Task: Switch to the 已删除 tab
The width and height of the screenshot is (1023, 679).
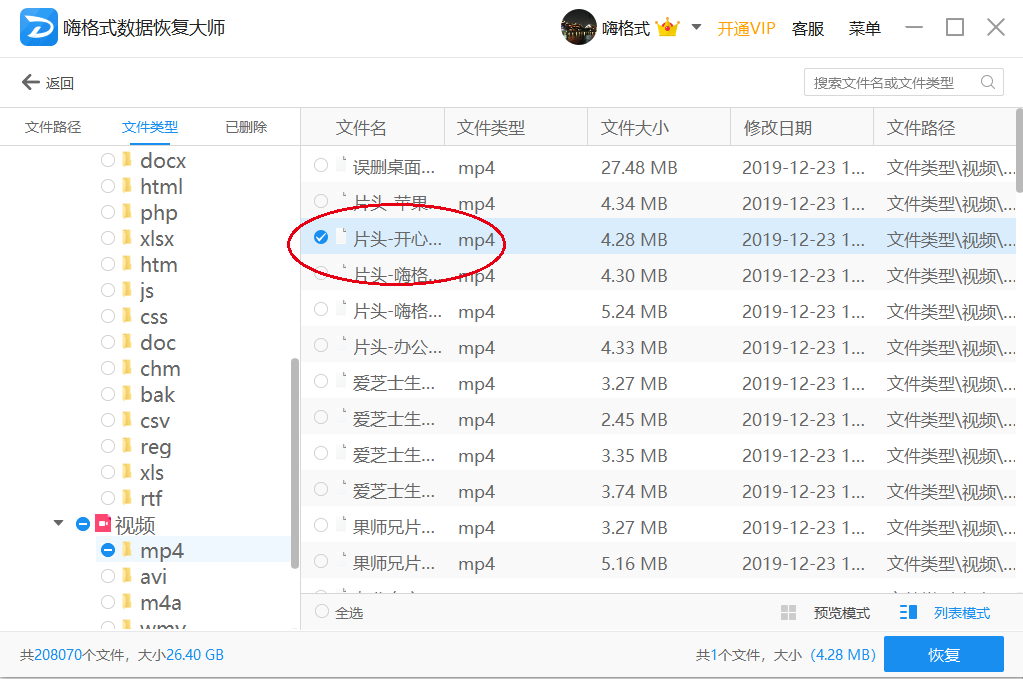Action: tap(246, 127)
